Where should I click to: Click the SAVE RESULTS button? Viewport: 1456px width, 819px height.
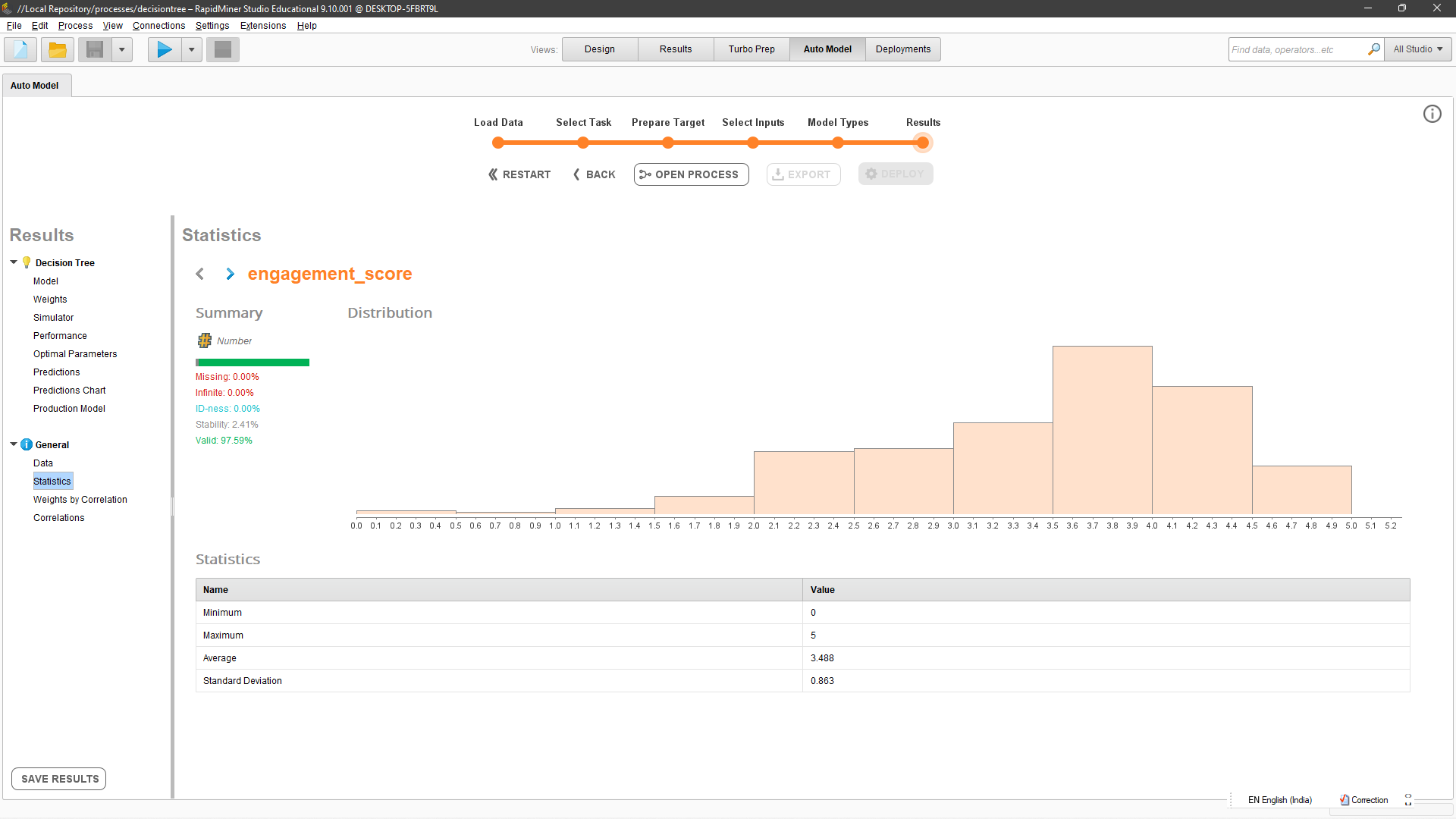tap(58, 778)
